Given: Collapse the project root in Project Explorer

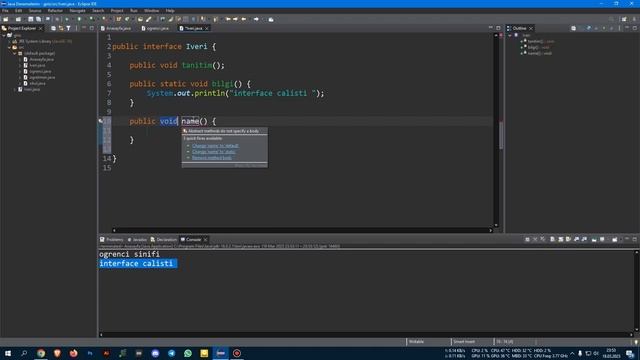Looking at the screenshot, I should point(4,36).
